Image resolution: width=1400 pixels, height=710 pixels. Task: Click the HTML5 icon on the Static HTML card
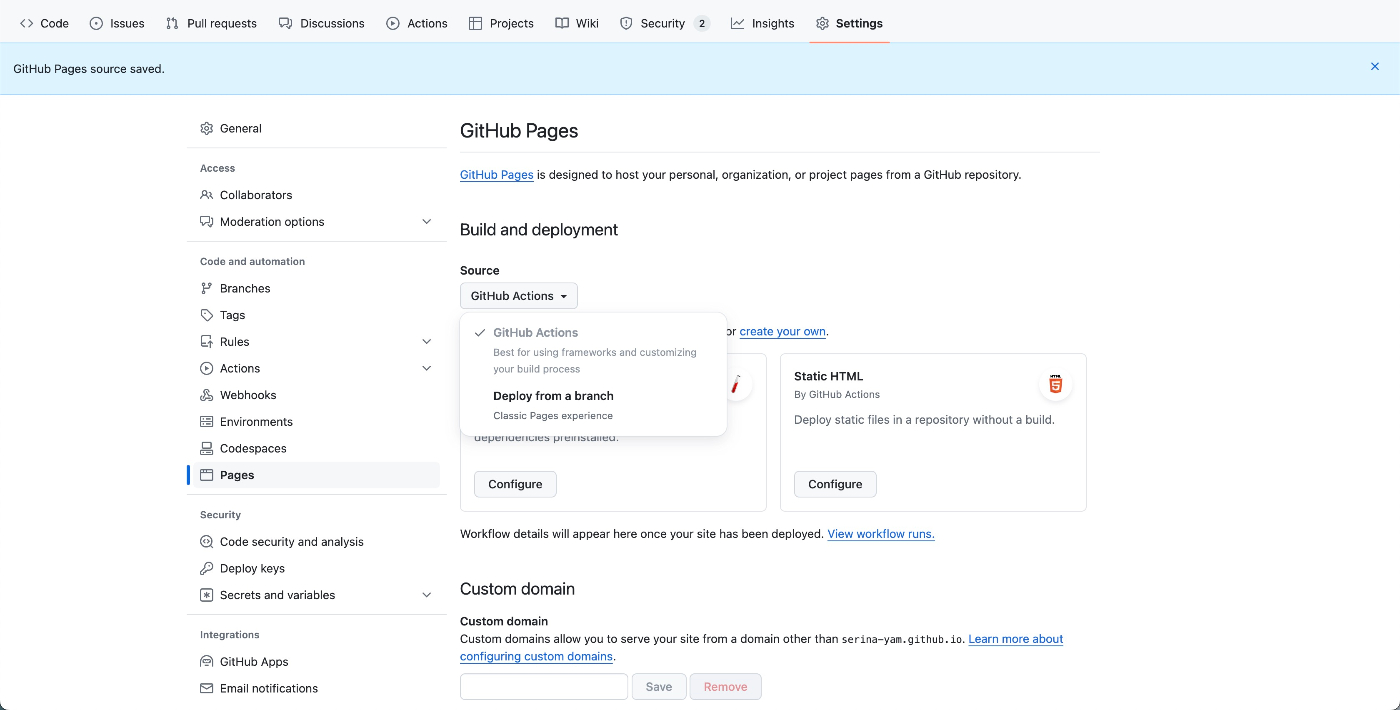[x=1055, y=383]
